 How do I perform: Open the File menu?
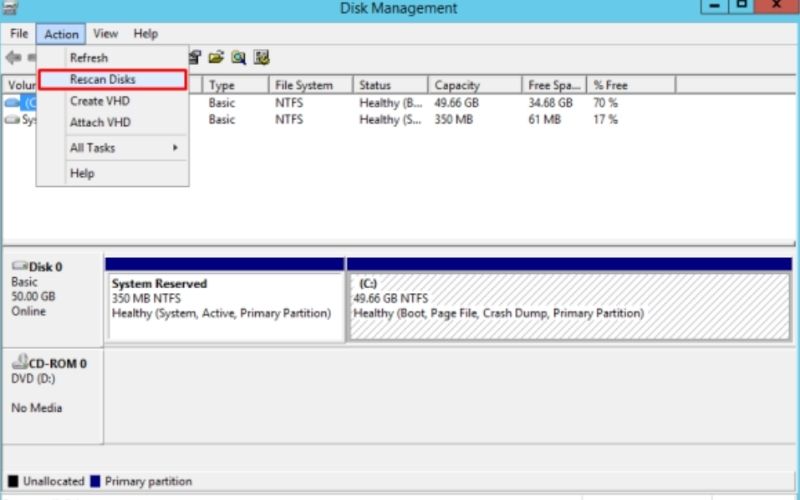19,34
